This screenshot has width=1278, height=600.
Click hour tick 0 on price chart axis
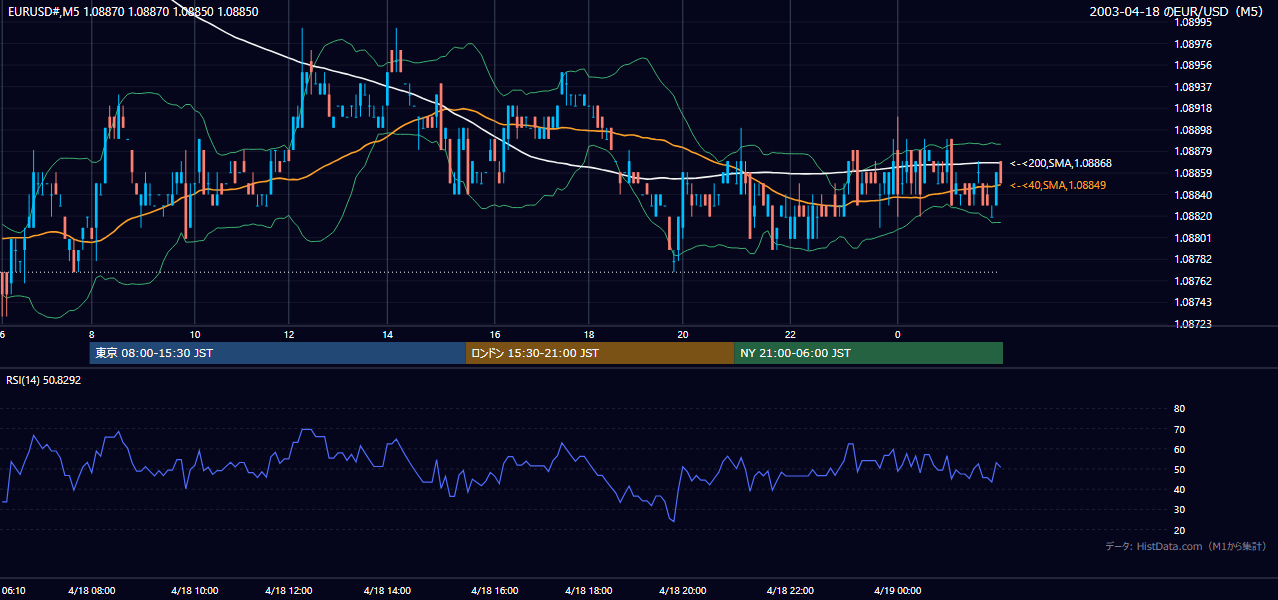(897, 334)
